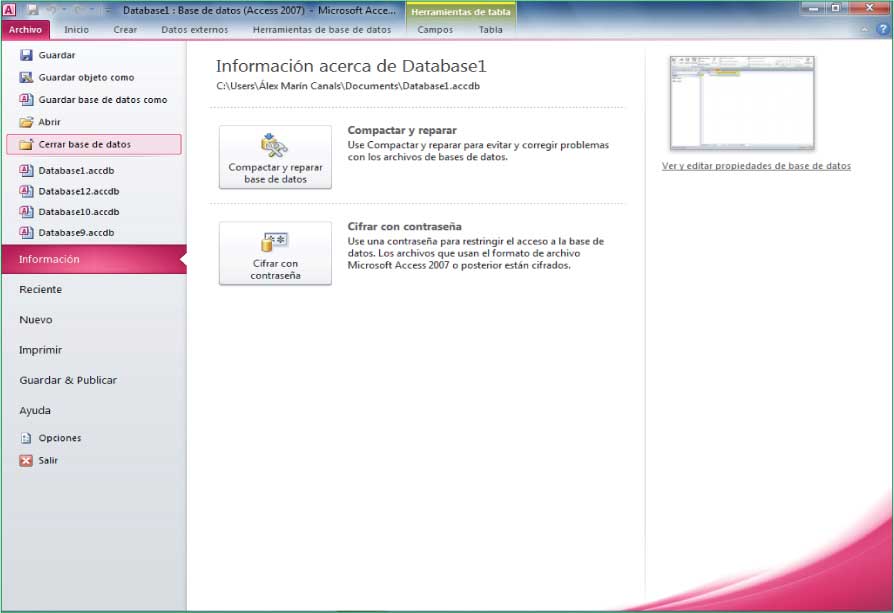This screenshot has height=613, width=894.
Task: Save using the quick access floppy icon
Action: point(32,10)
